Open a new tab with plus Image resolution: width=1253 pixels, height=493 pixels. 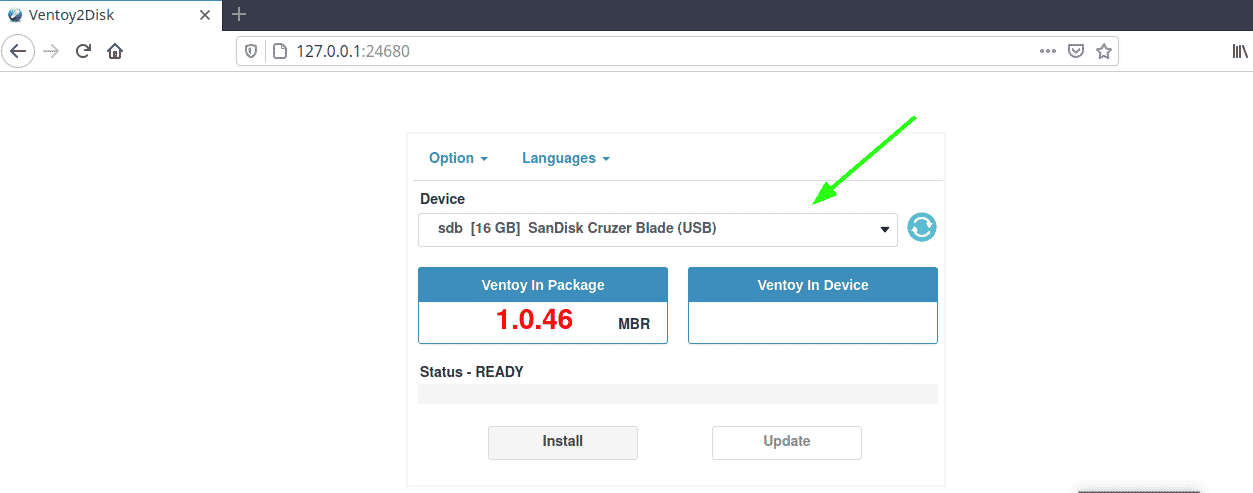click(239, 14)
